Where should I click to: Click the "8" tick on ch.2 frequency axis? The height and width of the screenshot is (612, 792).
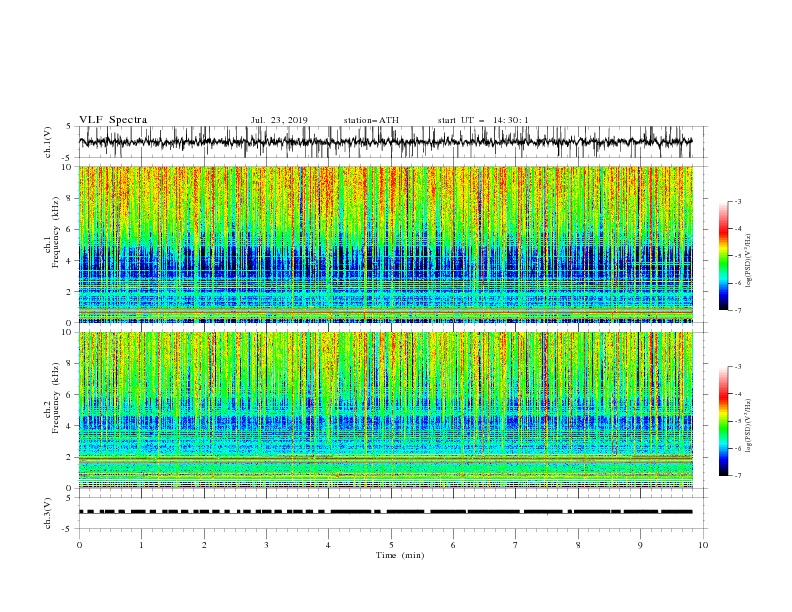click(x=70, y=364)
